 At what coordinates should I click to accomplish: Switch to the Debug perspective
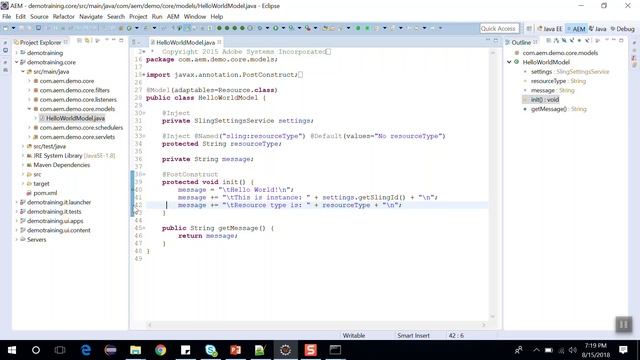[x=622, y=29]
